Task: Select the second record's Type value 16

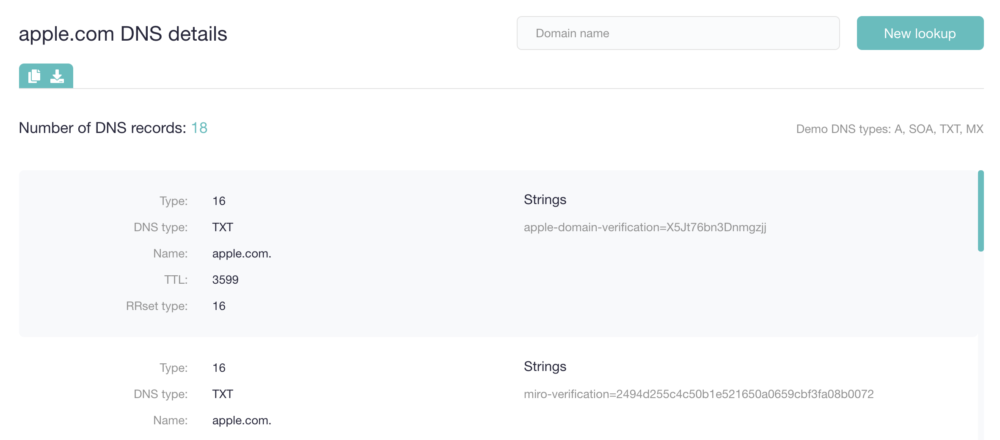Action: tap(219, 369)
